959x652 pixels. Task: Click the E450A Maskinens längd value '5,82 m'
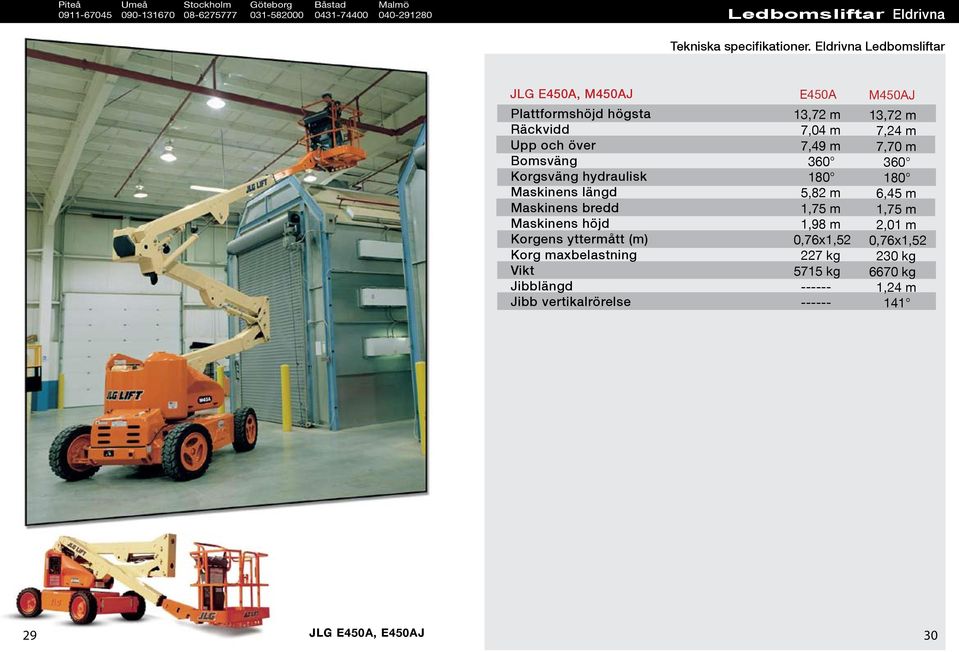point(820,193)
